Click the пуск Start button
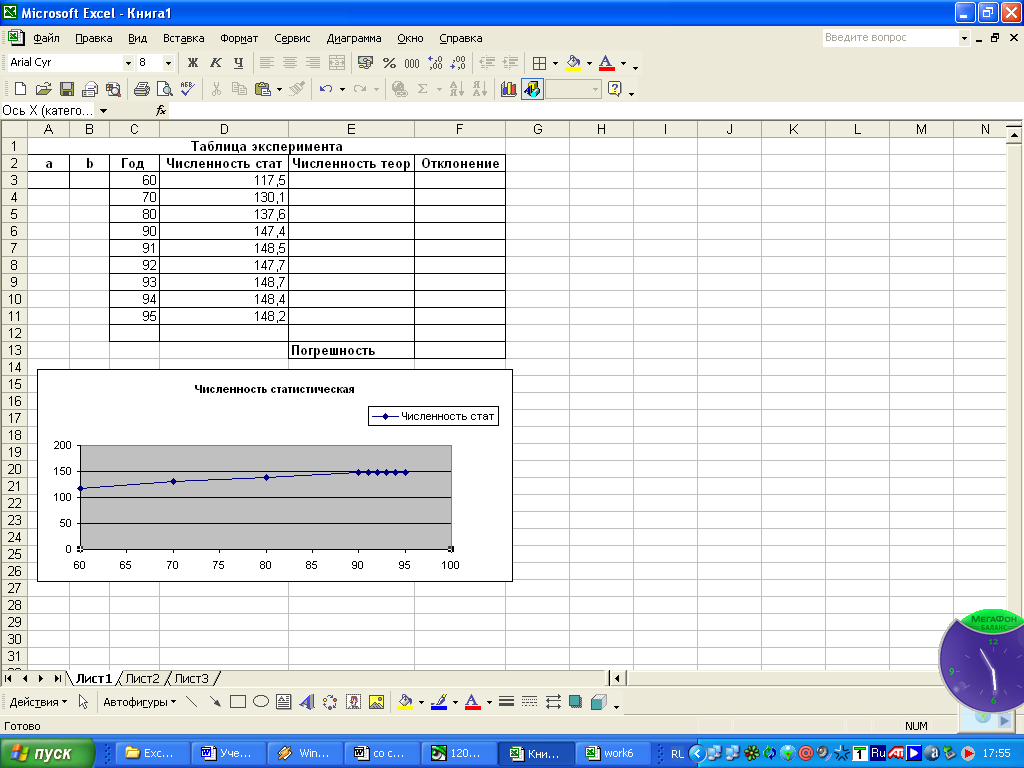This screenshot has width=1024, height=768. pos(47,753)
